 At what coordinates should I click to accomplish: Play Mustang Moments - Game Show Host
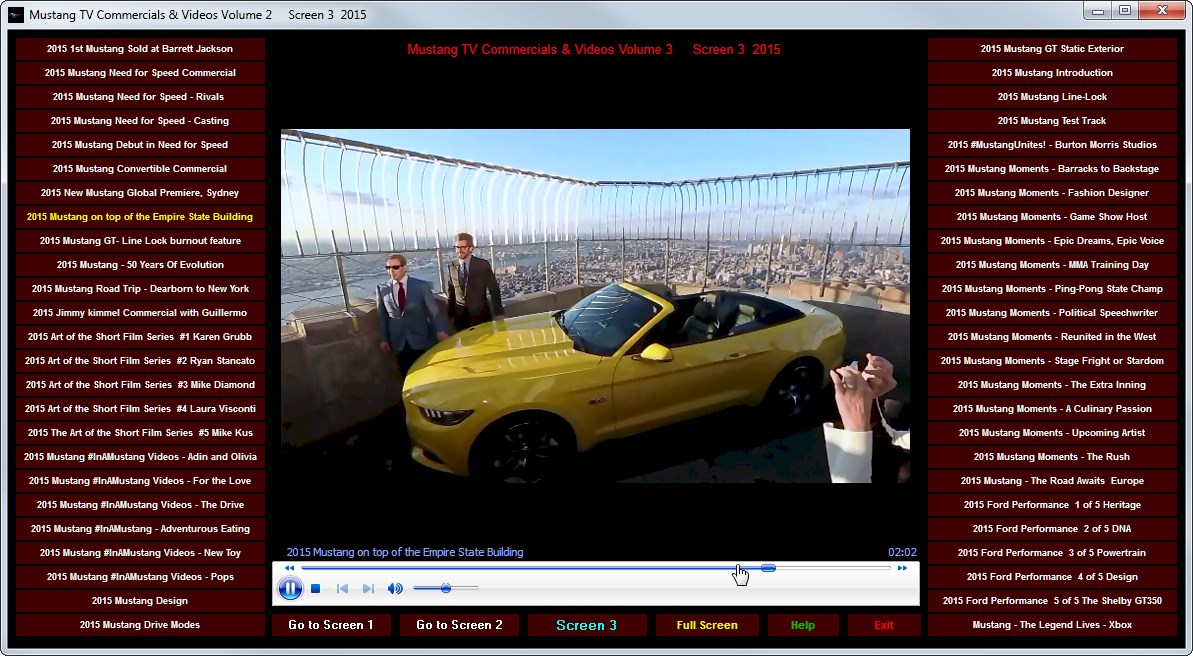click(x=1052, y=217)
